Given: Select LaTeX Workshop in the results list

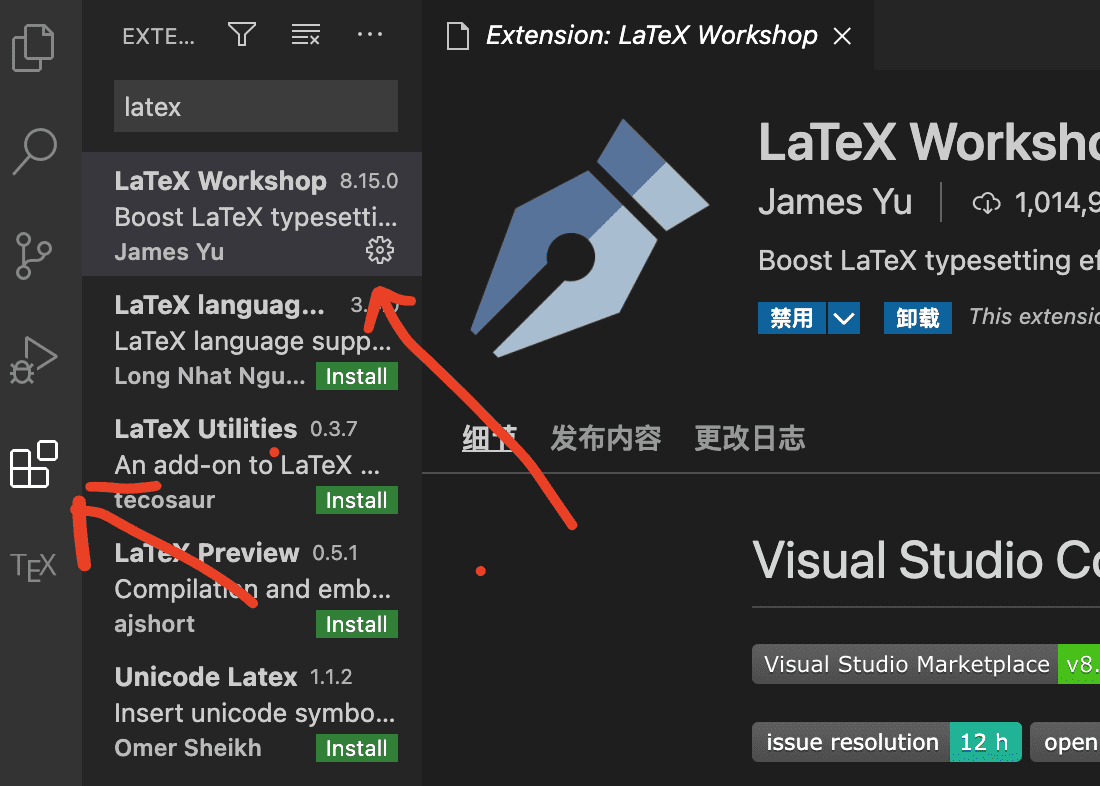Looking at the screenshot, I should click(x=252, y=214).
